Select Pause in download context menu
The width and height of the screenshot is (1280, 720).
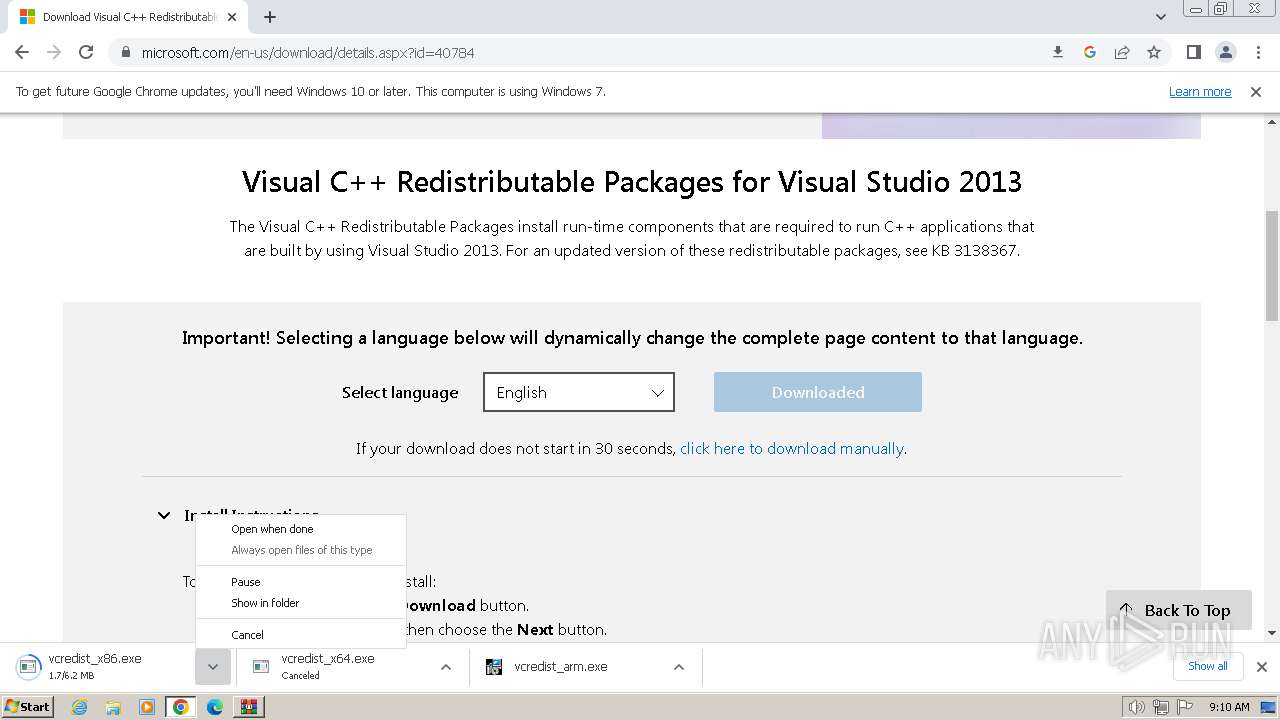246,582
